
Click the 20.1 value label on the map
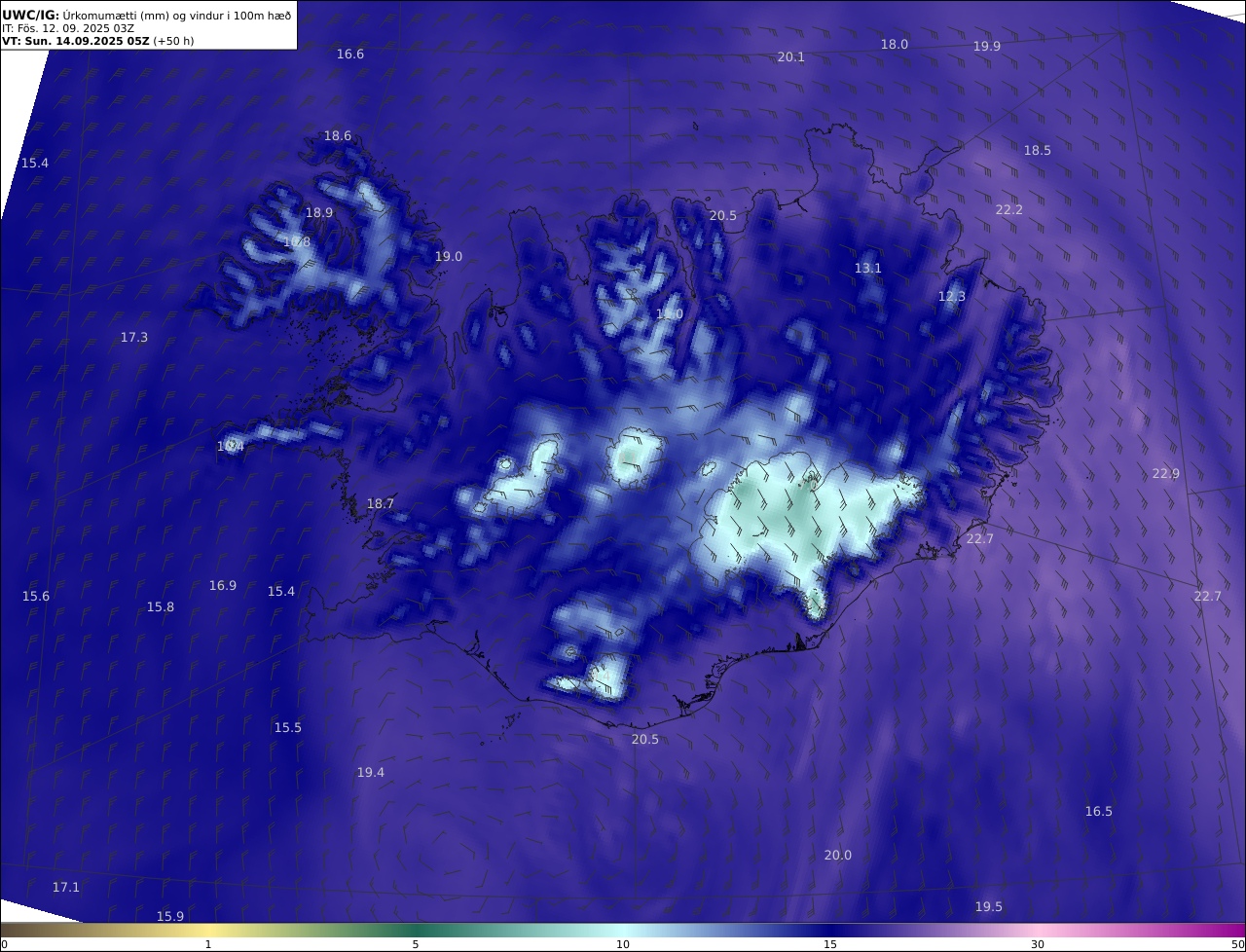(791, 57)
